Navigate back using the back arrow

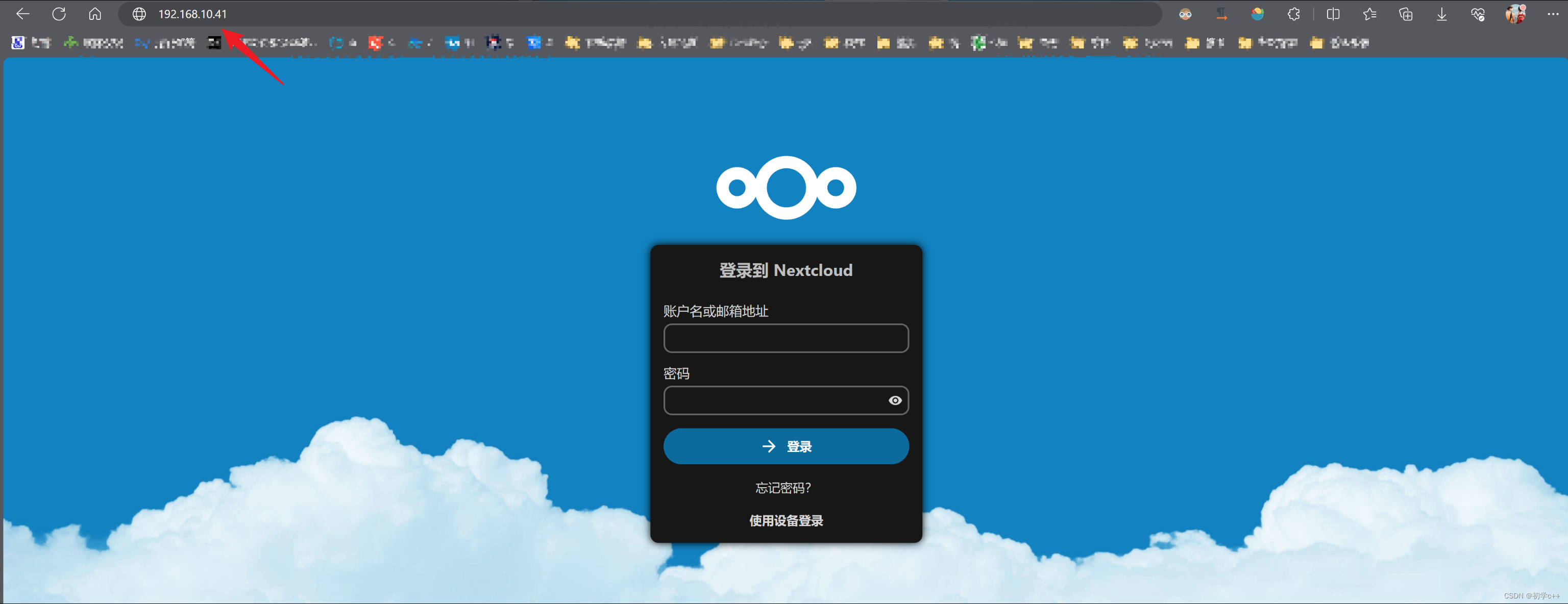(x=22, y=13)
